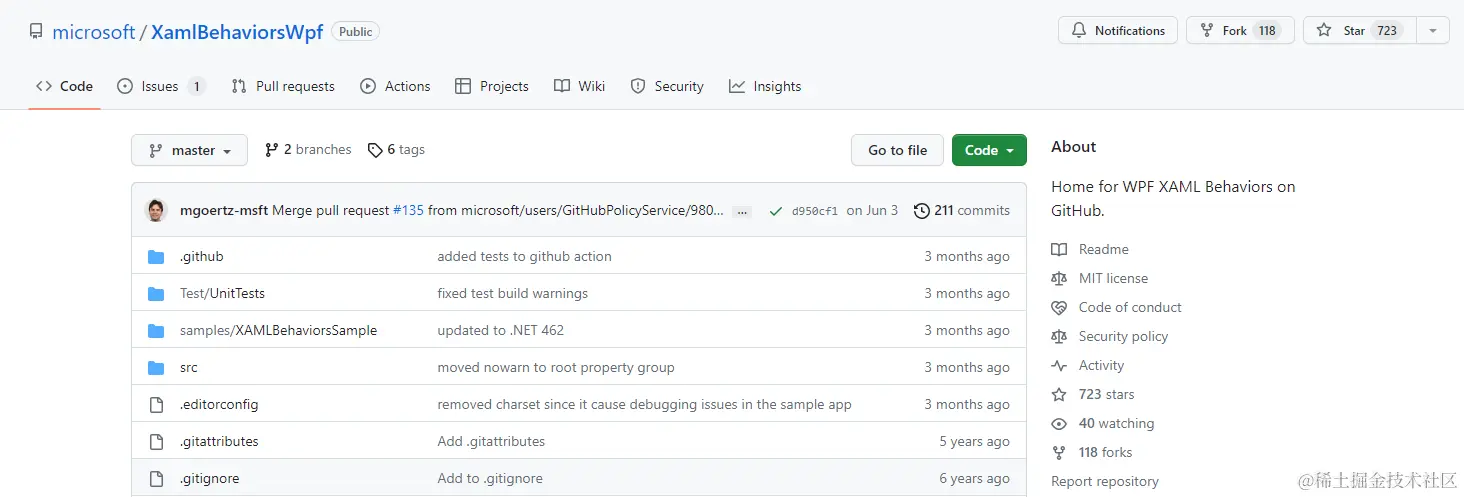Screen dimensions: 1464x497
Task: Click the Fork count 118 badge
Action: click(1267, 31)
